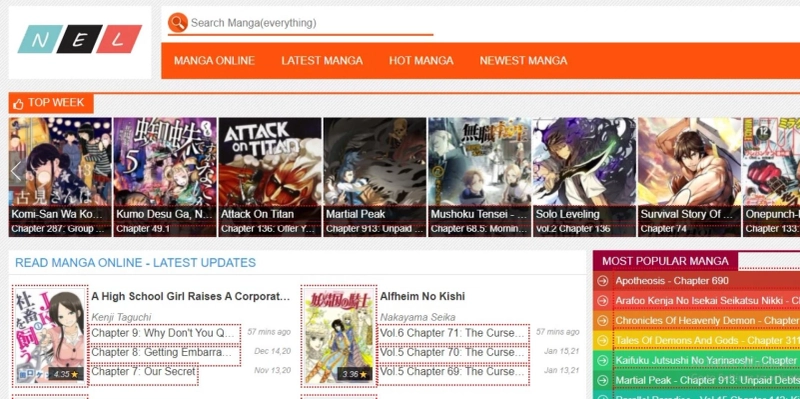800x399 pixels.
Task: Click the orange search magnifier icon
Action: tap(178, 22)
